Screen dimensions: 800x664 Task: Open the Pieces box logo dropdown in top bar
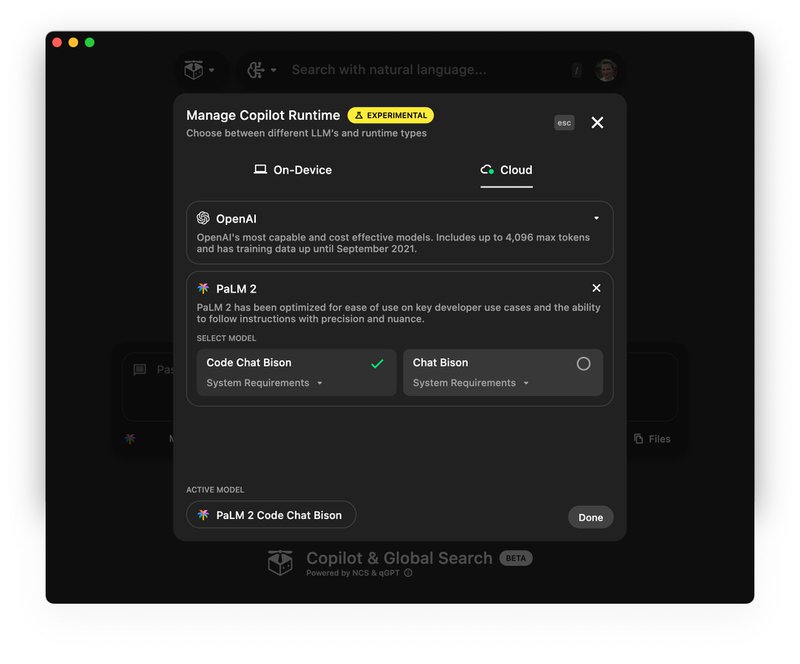[199, 70]
